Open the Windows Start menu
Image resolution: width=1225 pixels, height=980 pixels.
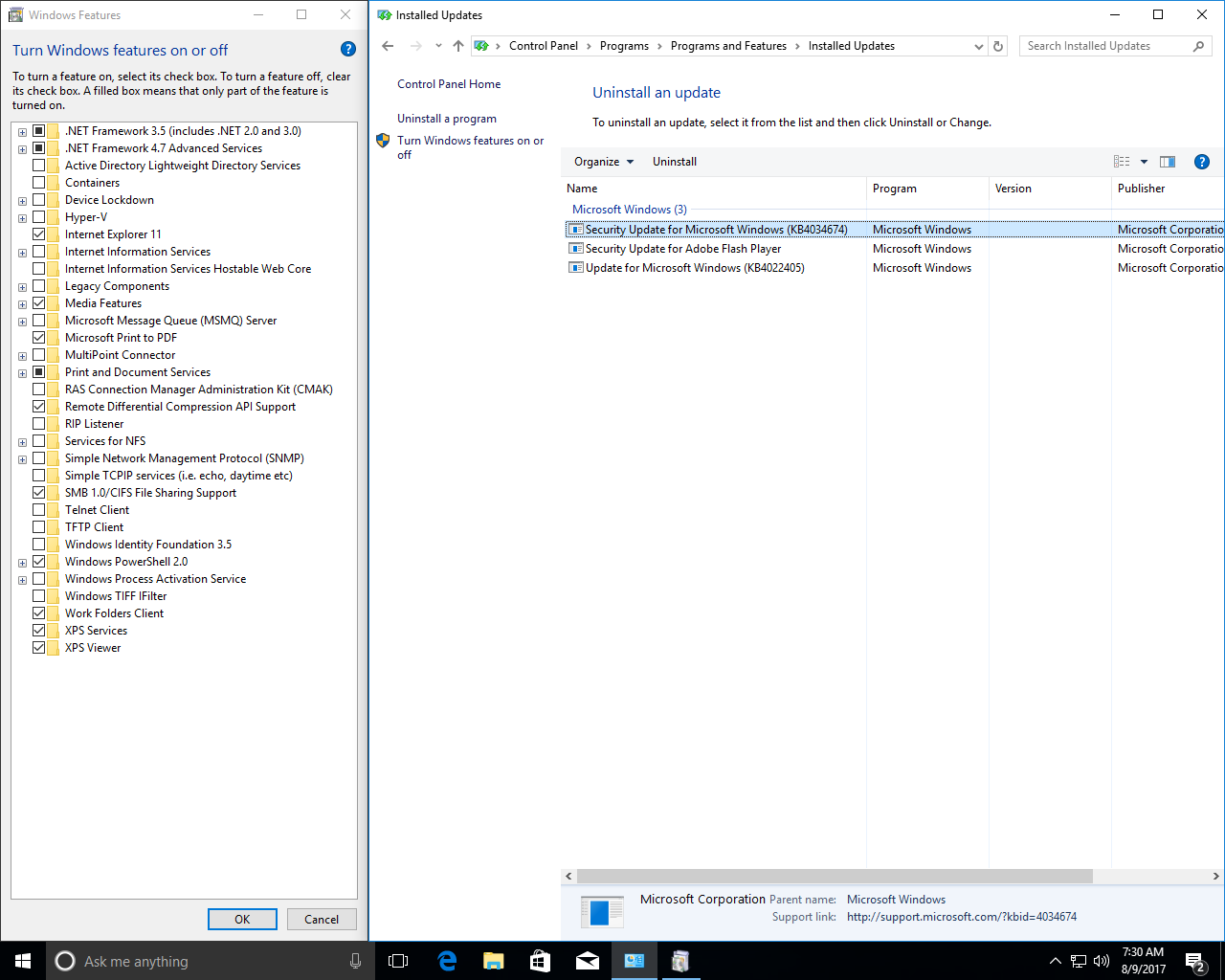[23, 961]
